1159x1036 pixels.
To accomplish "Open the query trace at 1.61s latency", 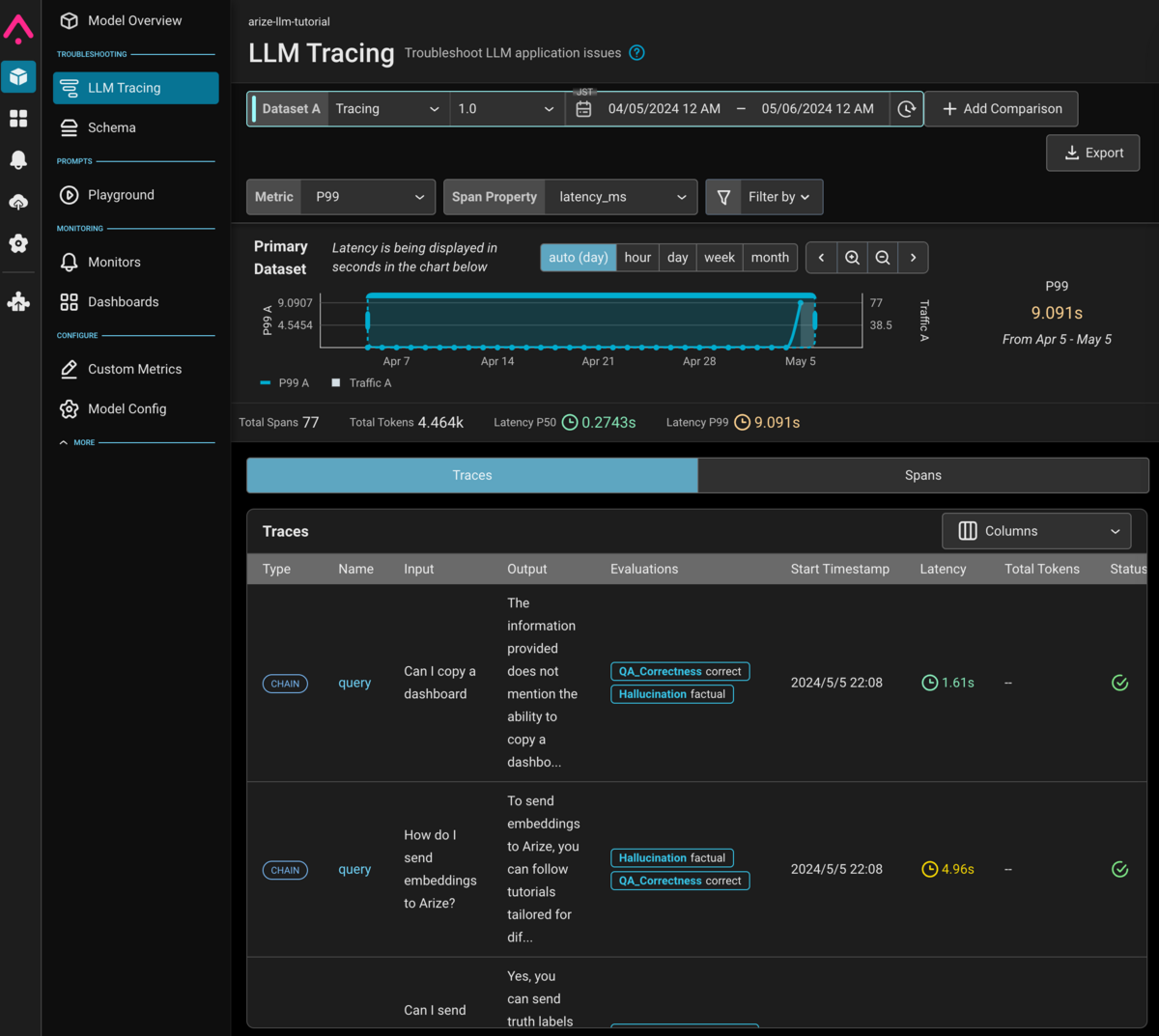I will (x=354, y=684).
